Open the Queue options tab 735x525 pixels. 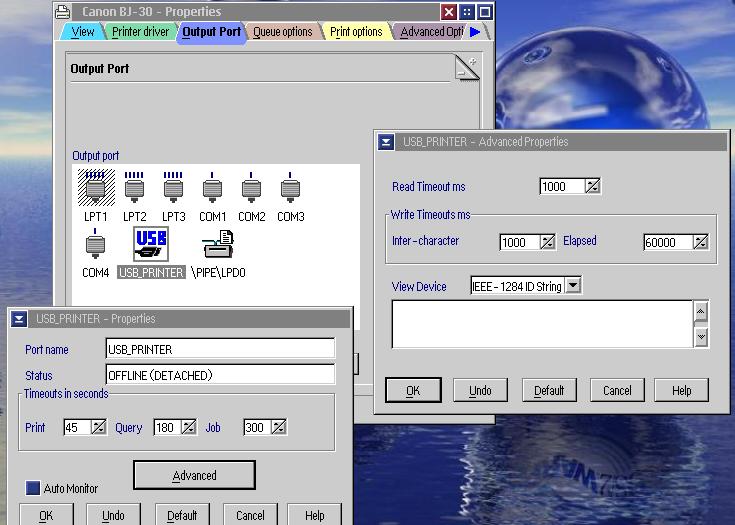coord(282,32)
